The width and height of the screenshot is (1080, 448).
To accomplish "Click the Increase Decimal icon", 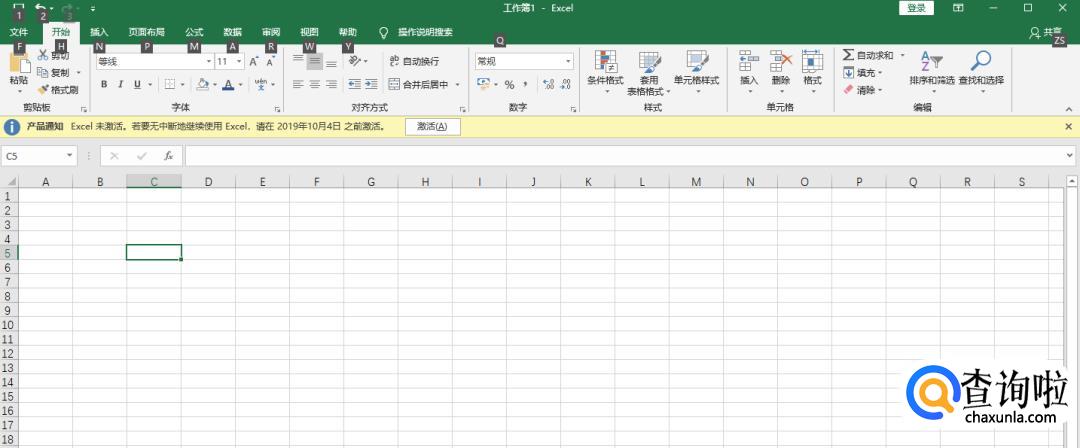I will click(x=549, y=84).
